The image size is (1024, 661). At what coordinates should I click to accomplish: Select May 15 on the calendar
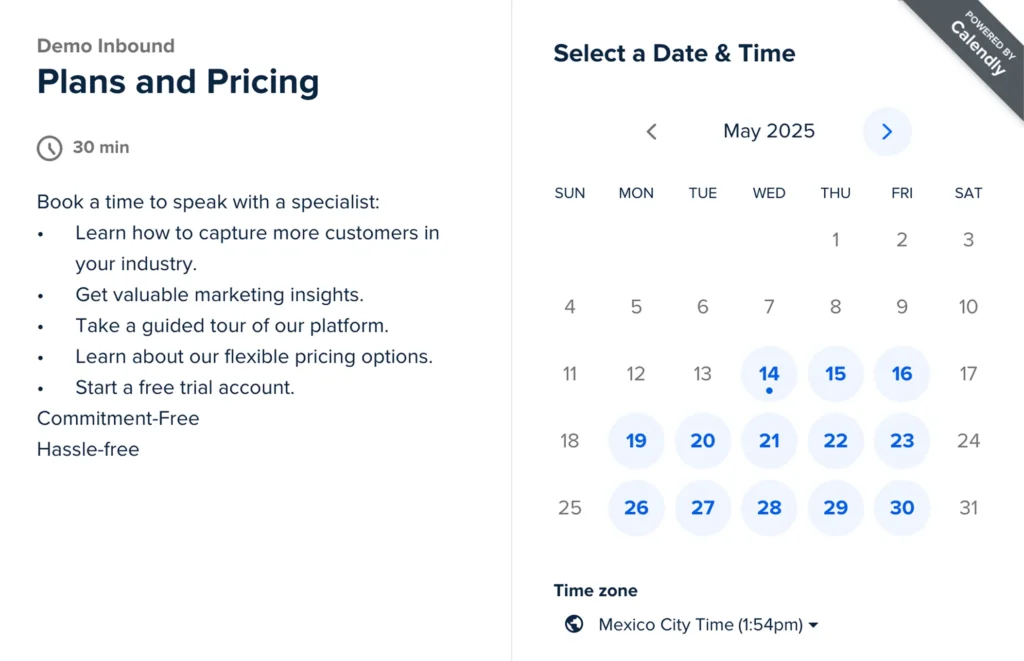tap(836, 374)
